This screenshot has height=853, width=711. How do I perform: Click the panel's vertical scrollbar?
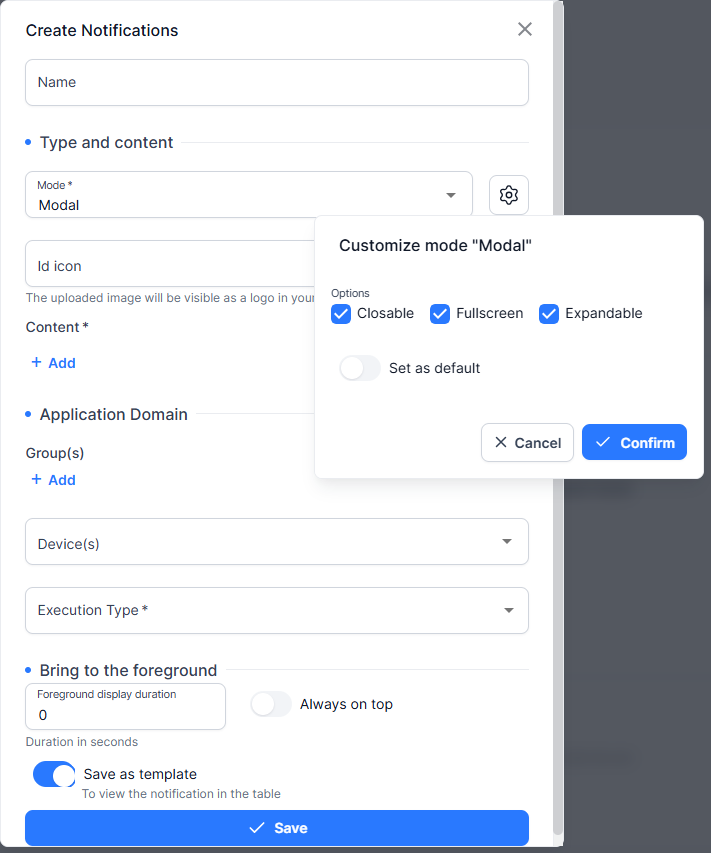pos(558,418)
